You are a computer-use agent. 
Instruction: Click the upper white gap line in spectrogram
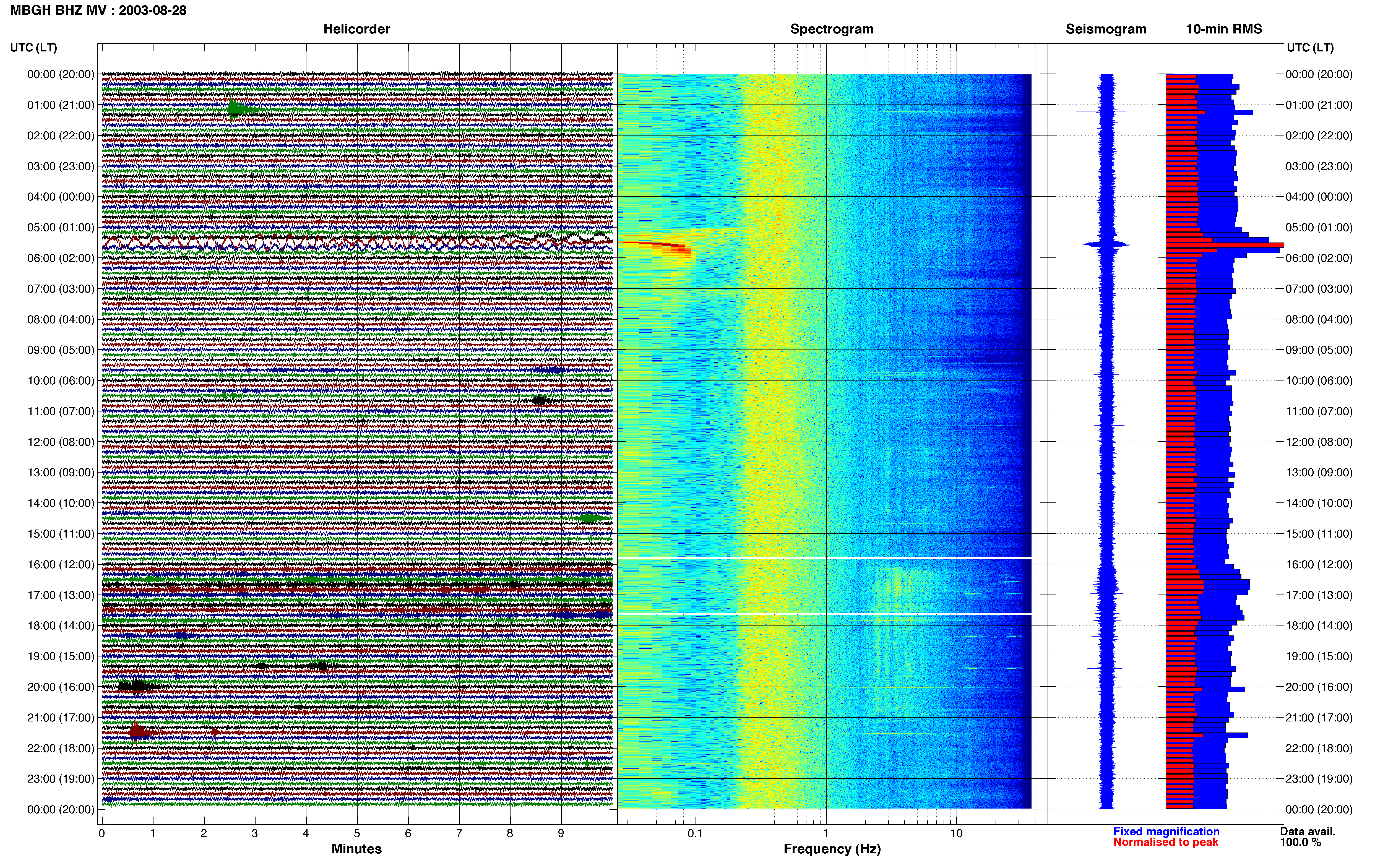(824, 557)
